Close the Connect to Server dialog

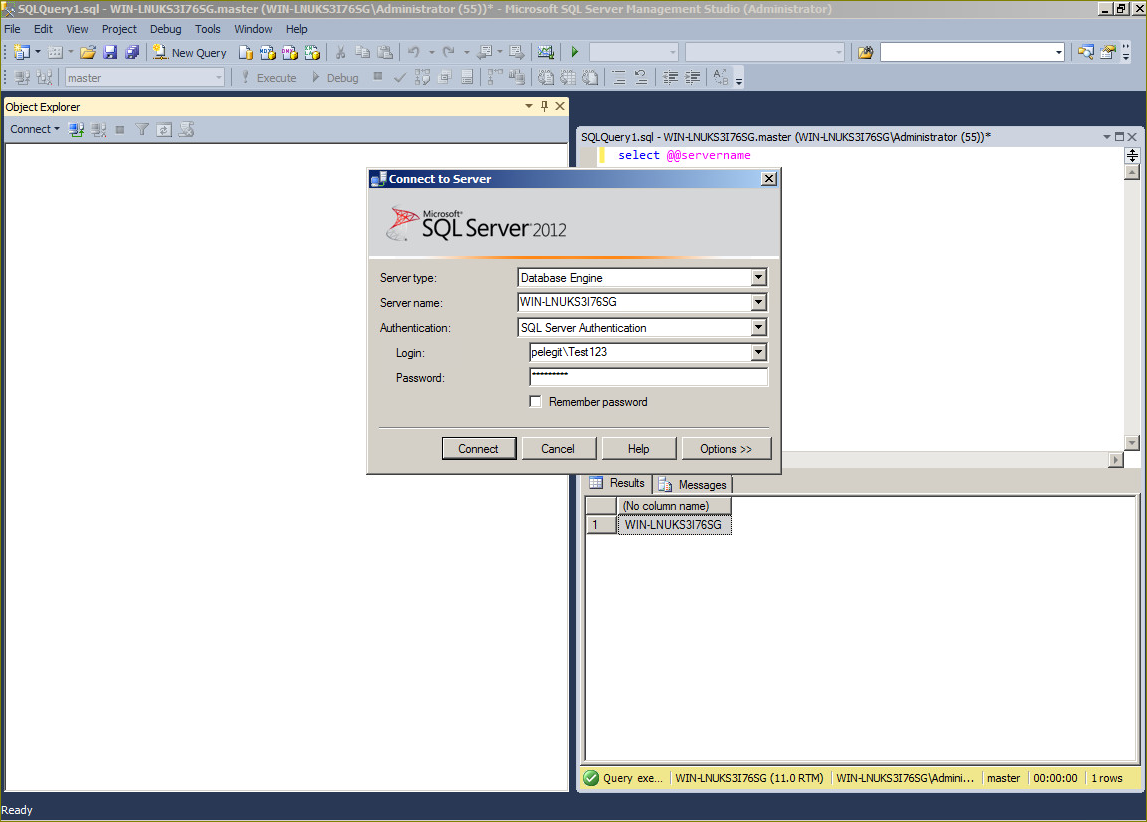point(768,178)
